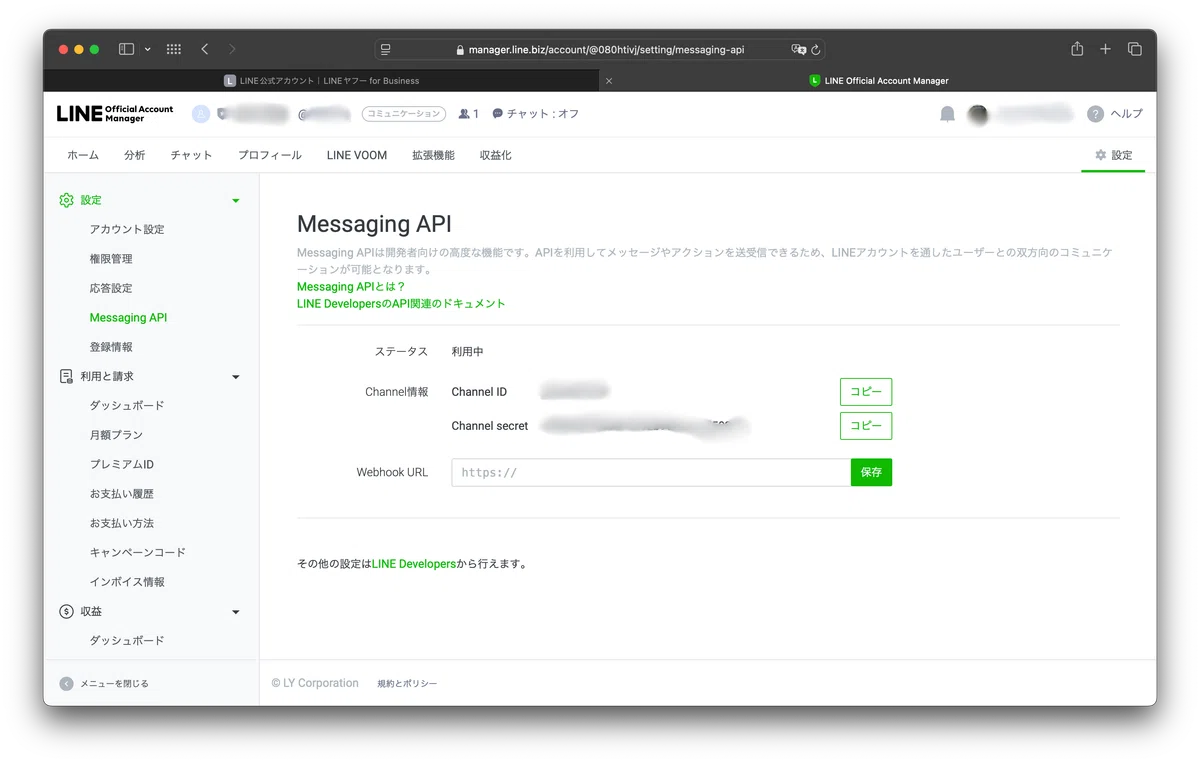Show the tab overview icon
This screenshot has height=763, width=1200.
[1134, 49]
